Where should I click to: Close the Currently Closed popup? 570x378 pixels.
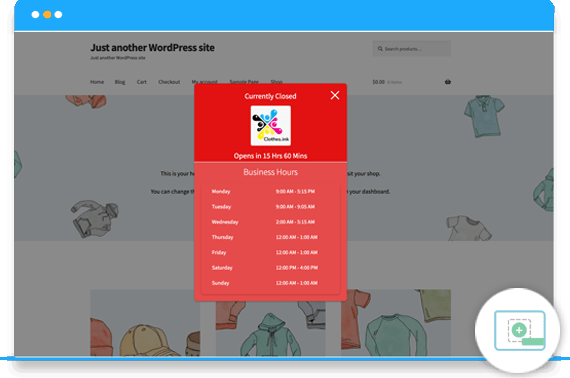pyautogui.click(x=335, y=95)
